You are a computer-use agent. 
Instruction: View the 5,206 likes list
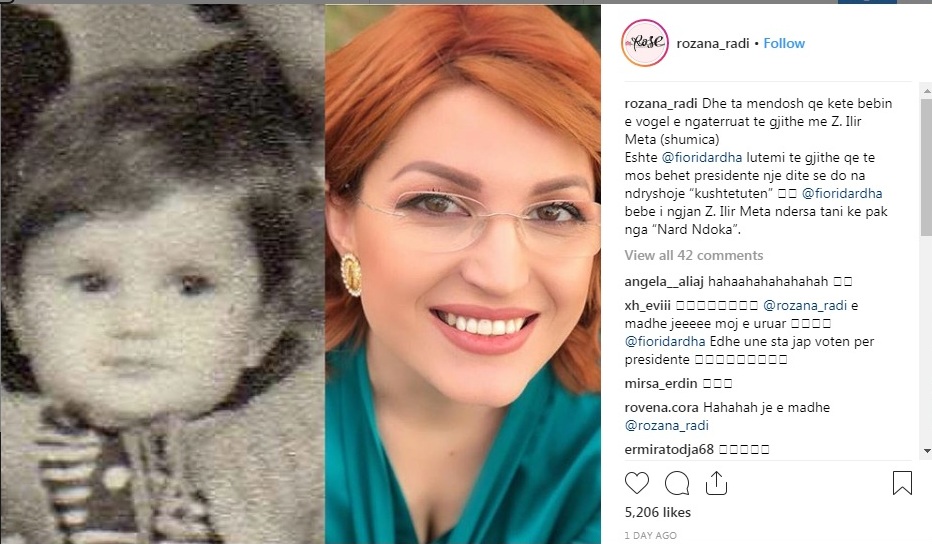(657, 512)
